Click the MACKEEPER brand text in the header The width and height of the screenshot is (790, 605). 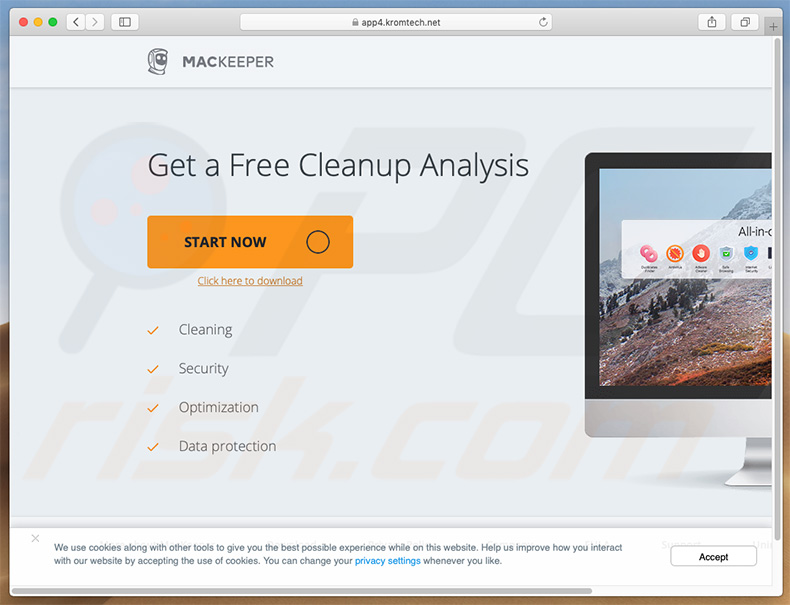228,62
